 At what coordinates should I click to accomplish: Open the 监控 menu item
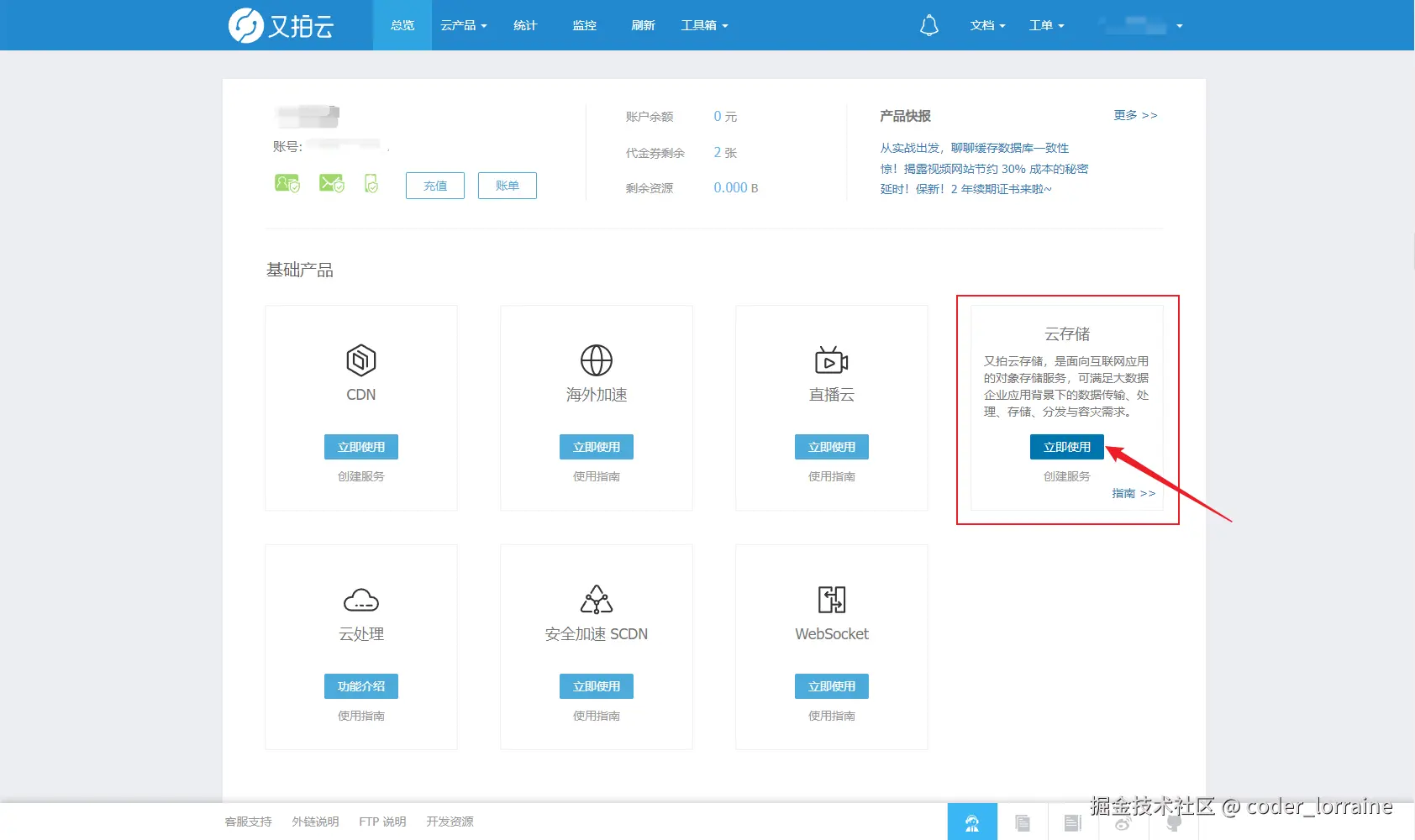584,25
